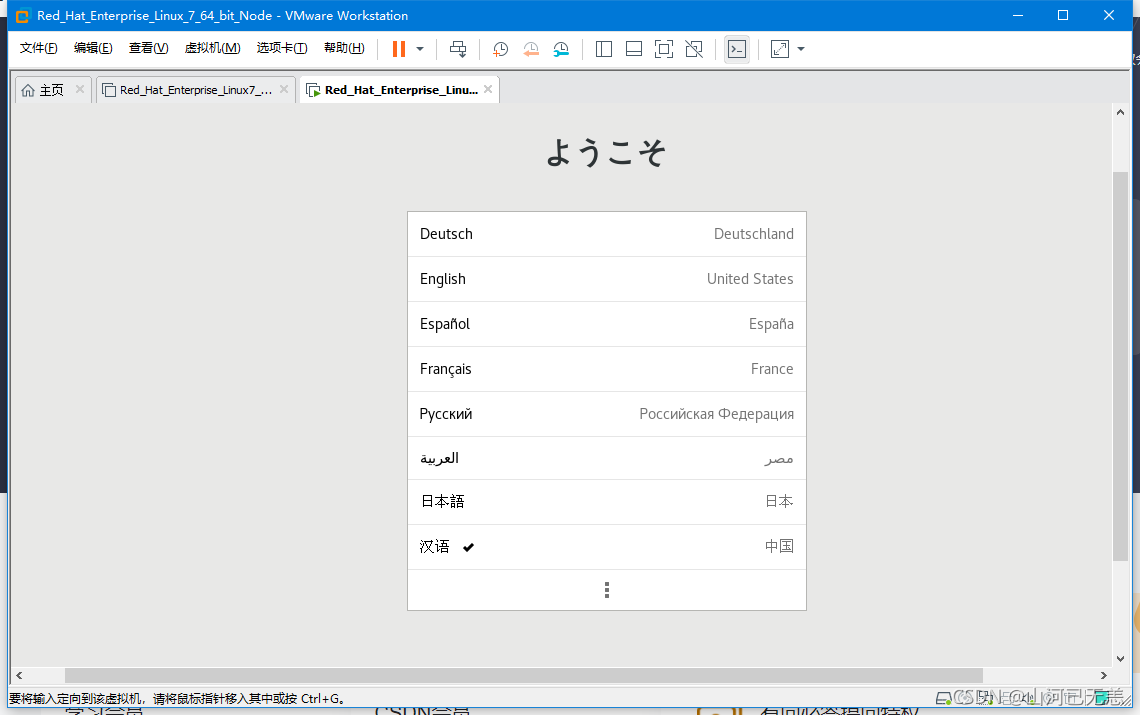This screenshot has width=1140, height=715.
Task: Enter full screen mode icon
Action: [664, 49]
